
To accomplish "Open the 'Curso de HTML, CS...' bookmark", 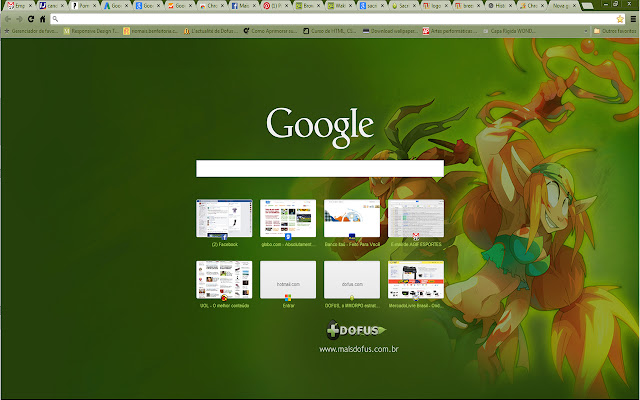I will pos(330,31).
